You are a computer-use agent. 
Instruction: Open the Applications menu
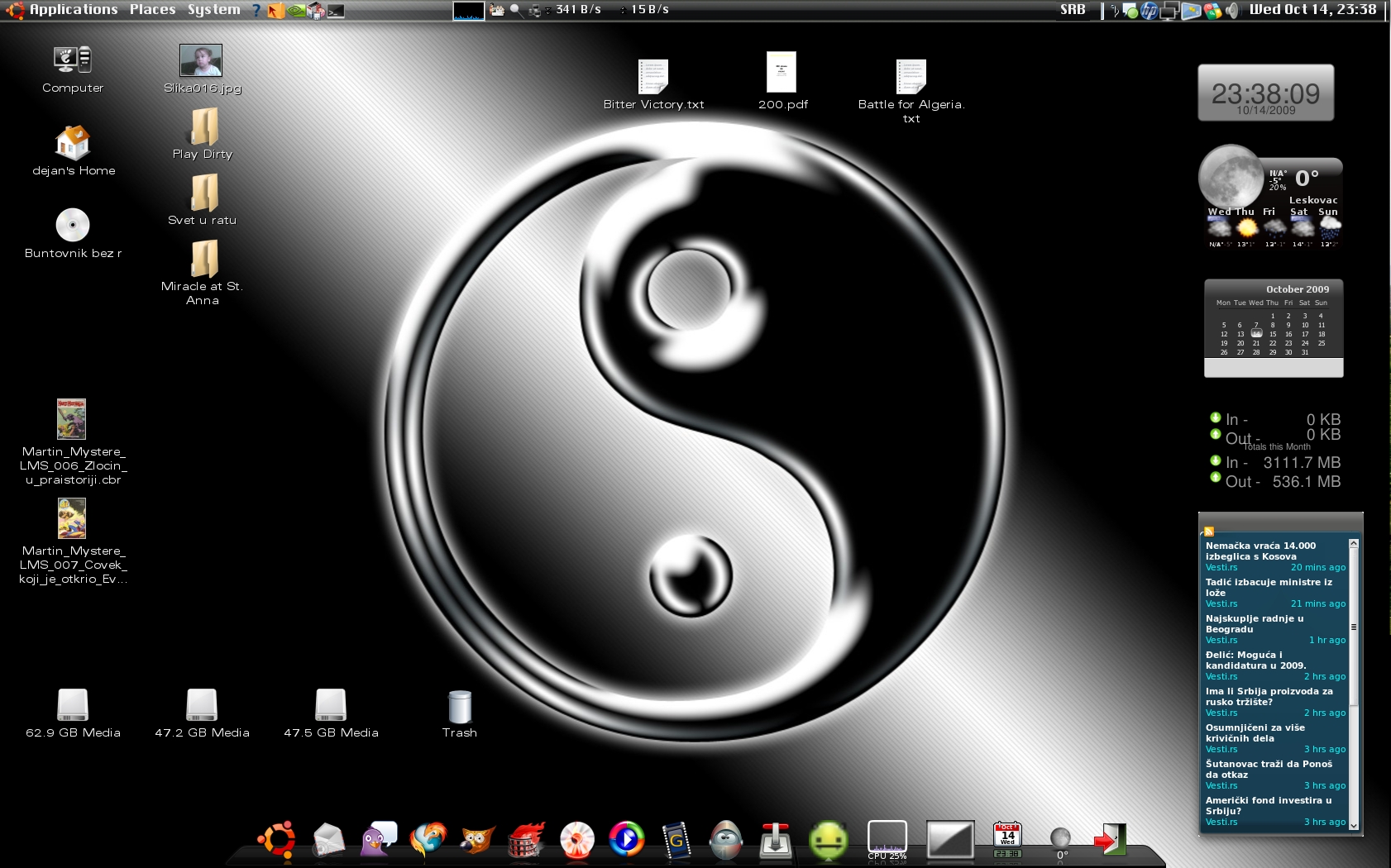74,10
